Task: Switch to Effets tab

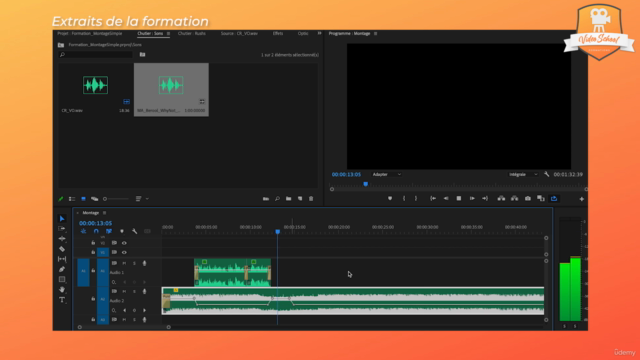Action: tap(278, 33)
